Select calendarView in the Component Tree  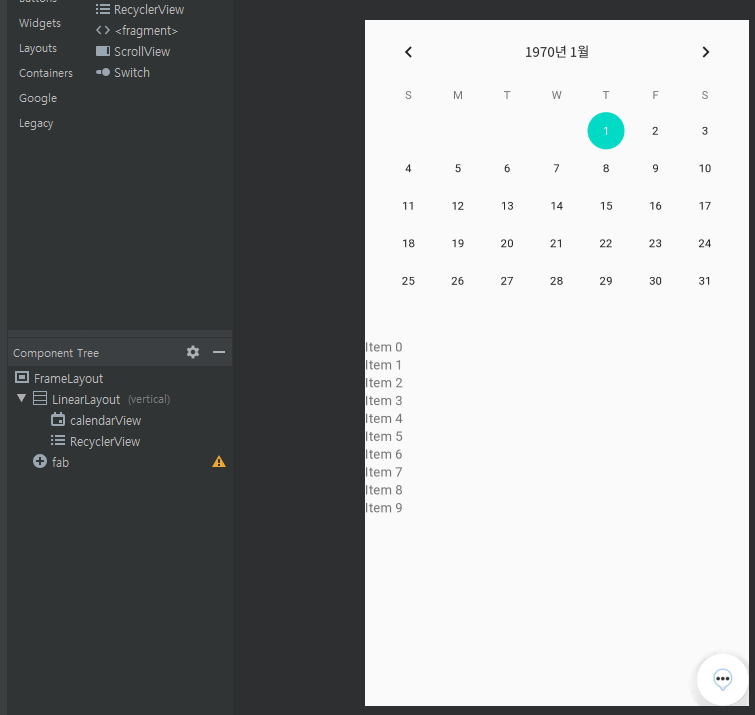[x=105, y=421]
